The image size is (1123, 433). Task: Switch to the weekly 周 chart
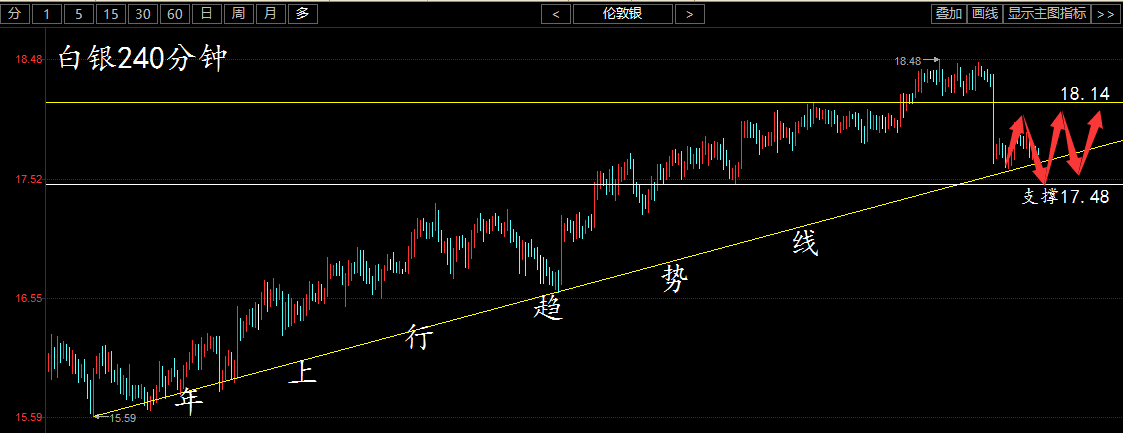238,13
